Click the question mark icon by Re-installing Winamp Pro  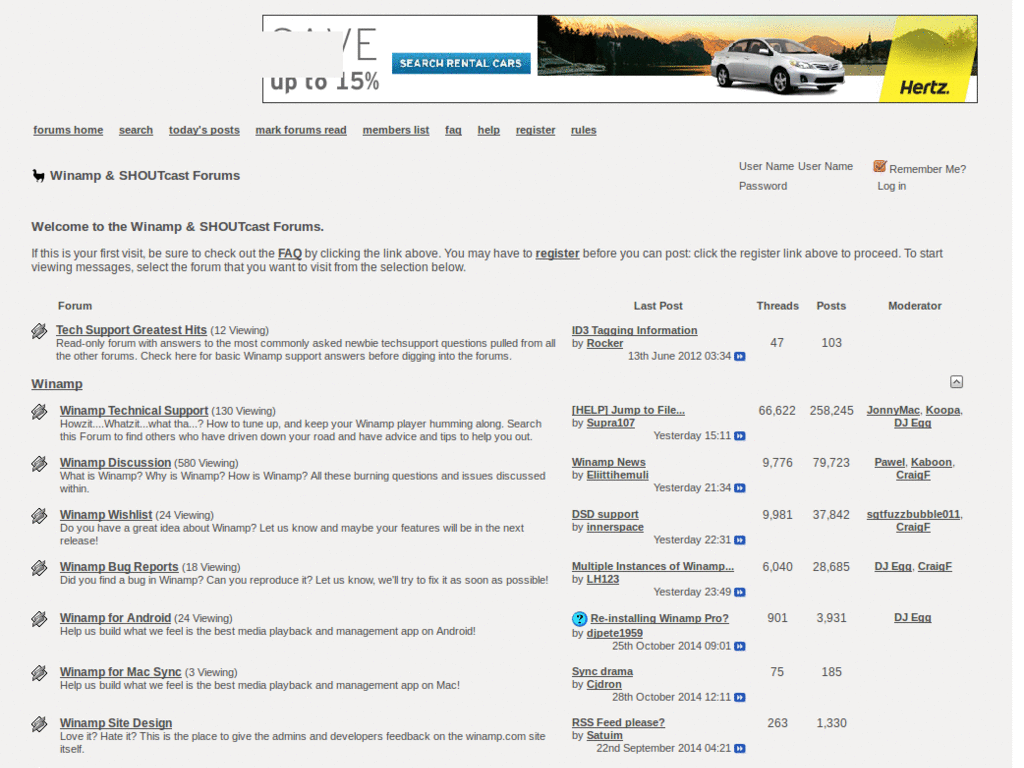point(580,619)
